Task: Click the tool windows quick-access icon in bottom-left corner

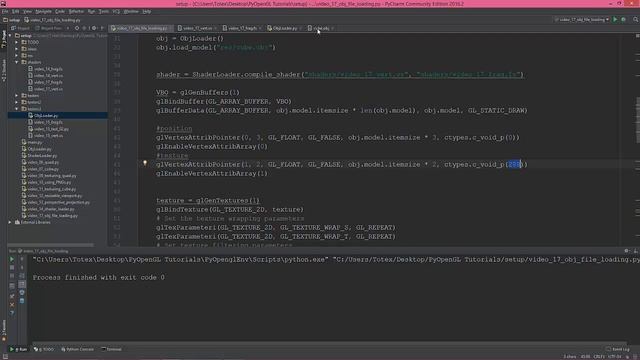Action: coord(5,356)
